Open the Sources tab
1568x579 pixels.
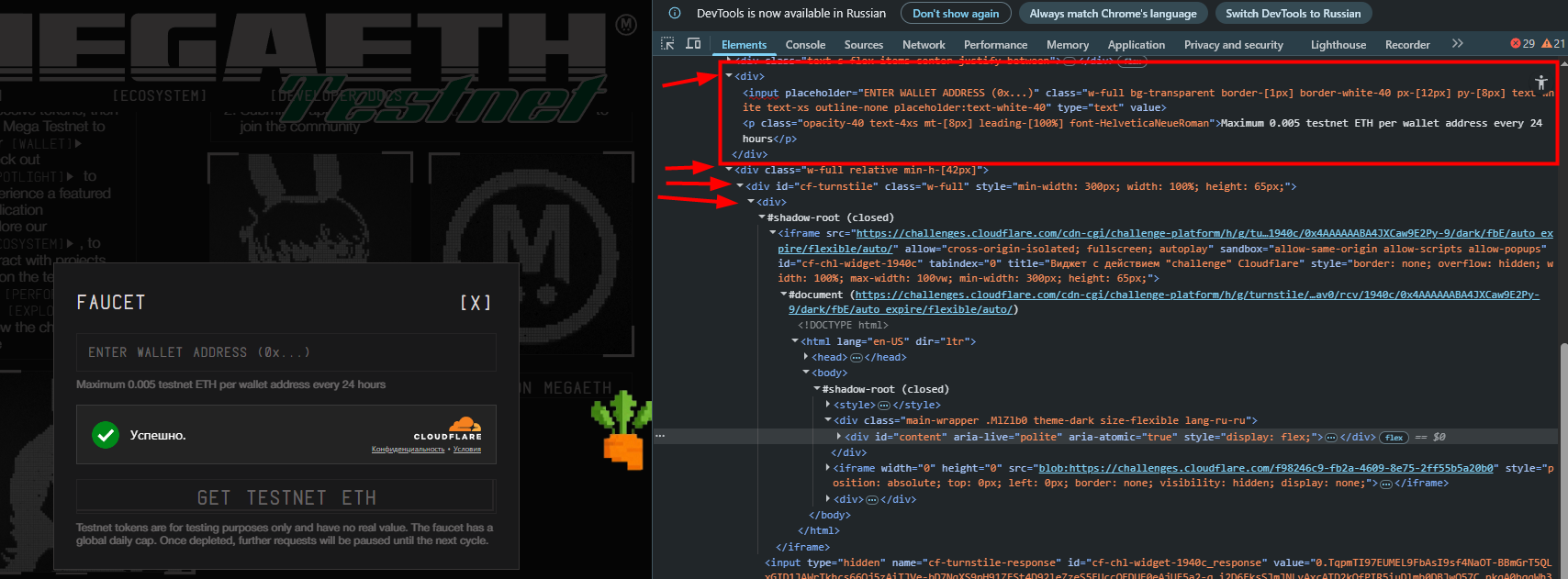(x=864, y=44)
